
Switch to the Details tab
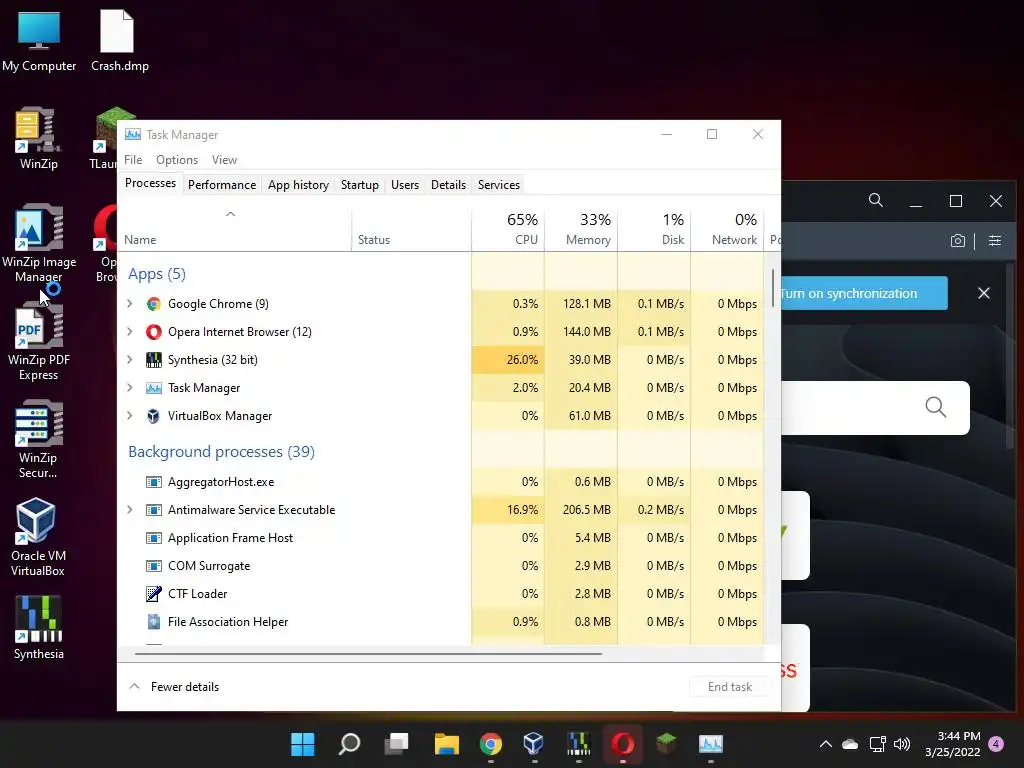pos(449,185)
